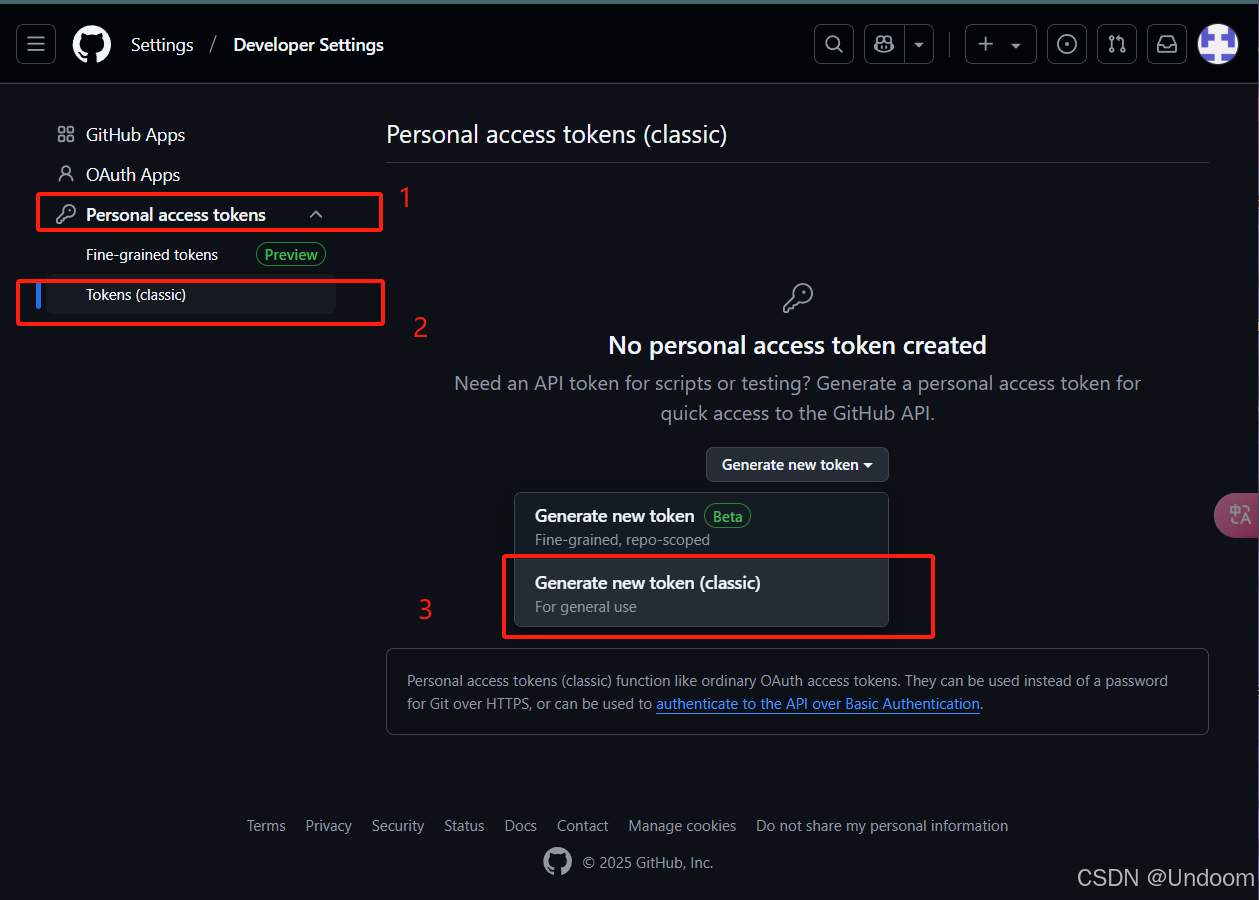Viewport: 1259px width, 900px height.
Task: Open the issues icon in header
Action: pos(1067,45)
